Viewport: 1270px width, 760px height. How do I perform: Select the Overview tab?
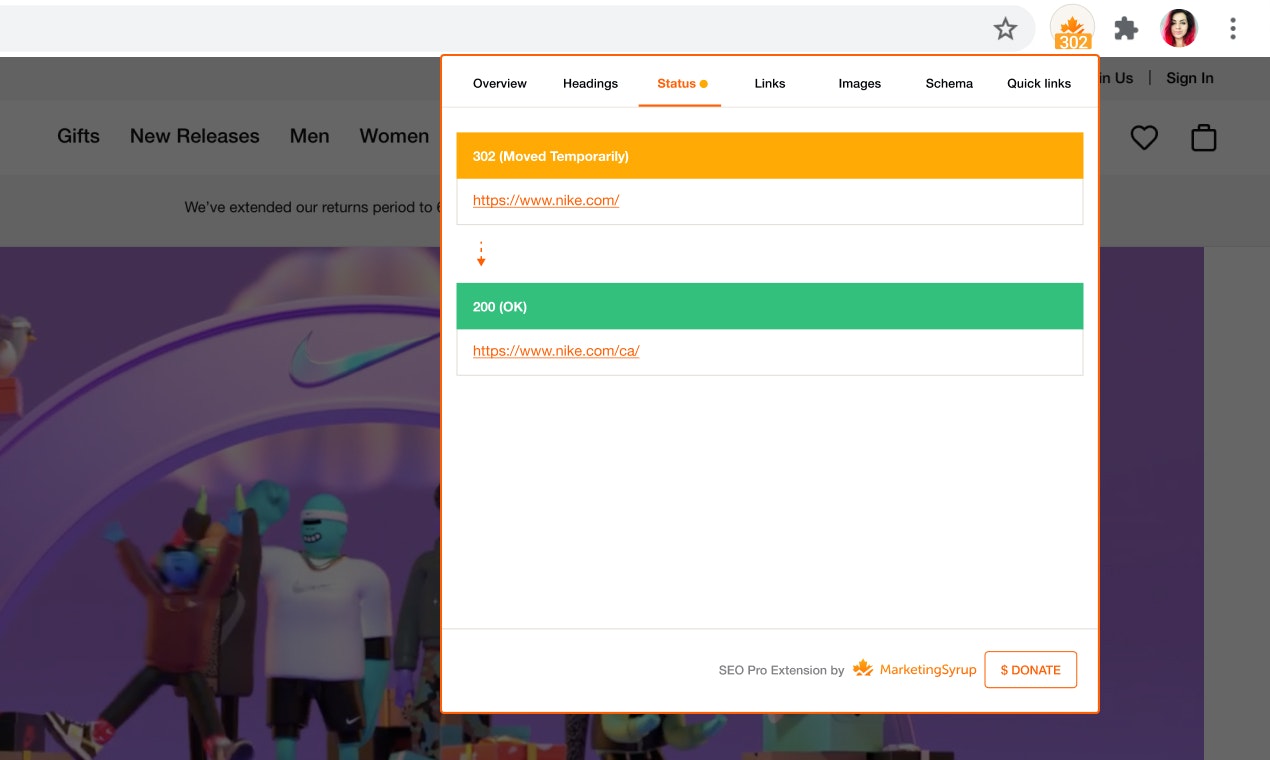tap(499, 84)
